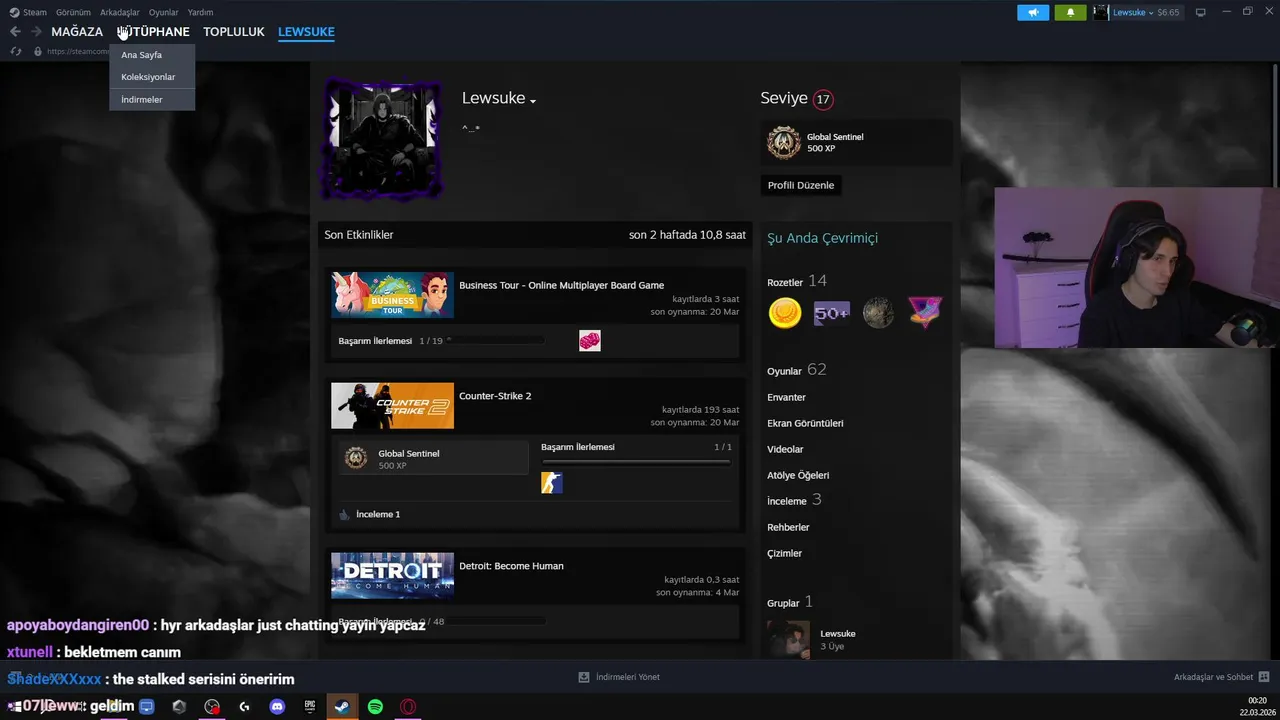Click the Global Sentinel badge icon beside level
The width and height of the screenshot is (1280, 720).
coord(784,143)
